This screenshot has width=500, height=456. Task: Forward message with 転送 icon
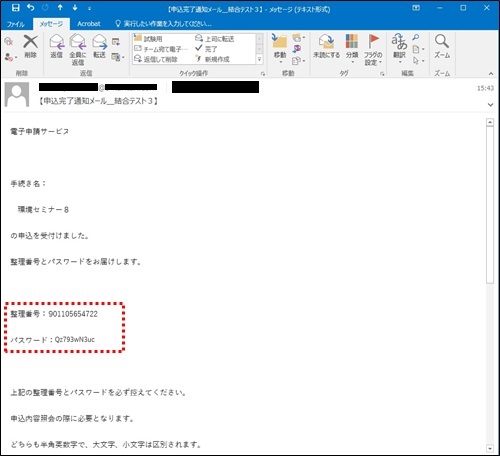tap(99, 42)
